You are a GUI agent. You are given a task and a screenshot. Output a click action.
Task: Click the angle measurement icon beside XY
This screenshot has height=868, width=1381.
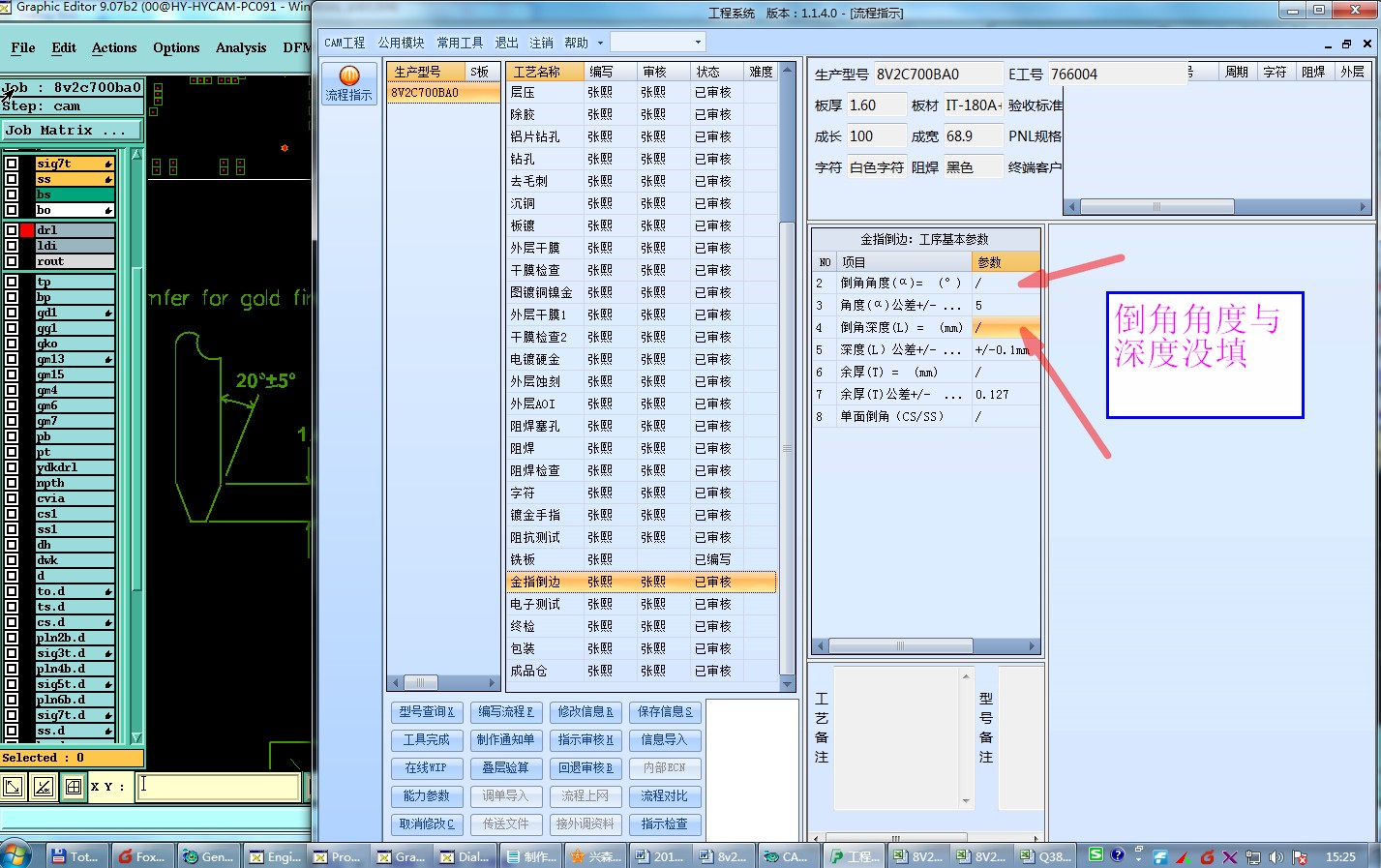coord(44,787)
